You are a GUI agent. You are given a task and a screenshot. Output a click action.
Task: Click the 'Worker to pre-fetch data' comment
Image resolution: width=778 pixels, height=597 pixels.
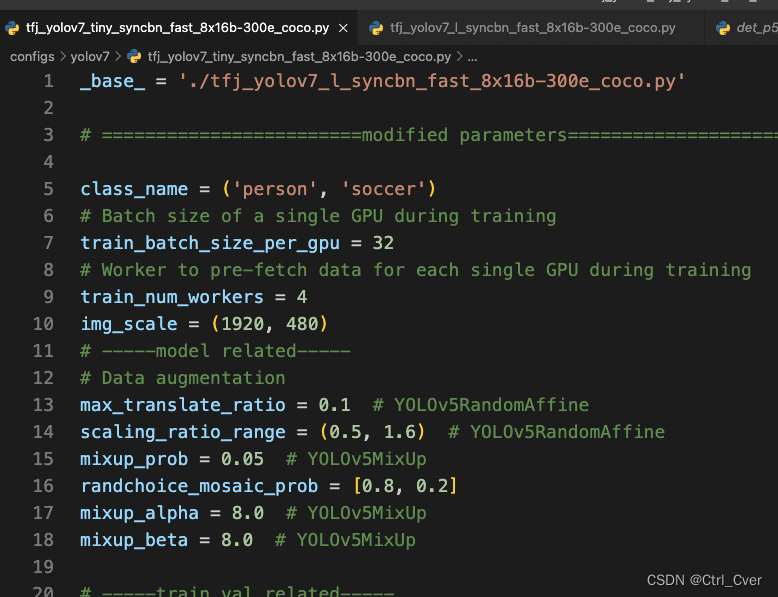coord(416,270)
